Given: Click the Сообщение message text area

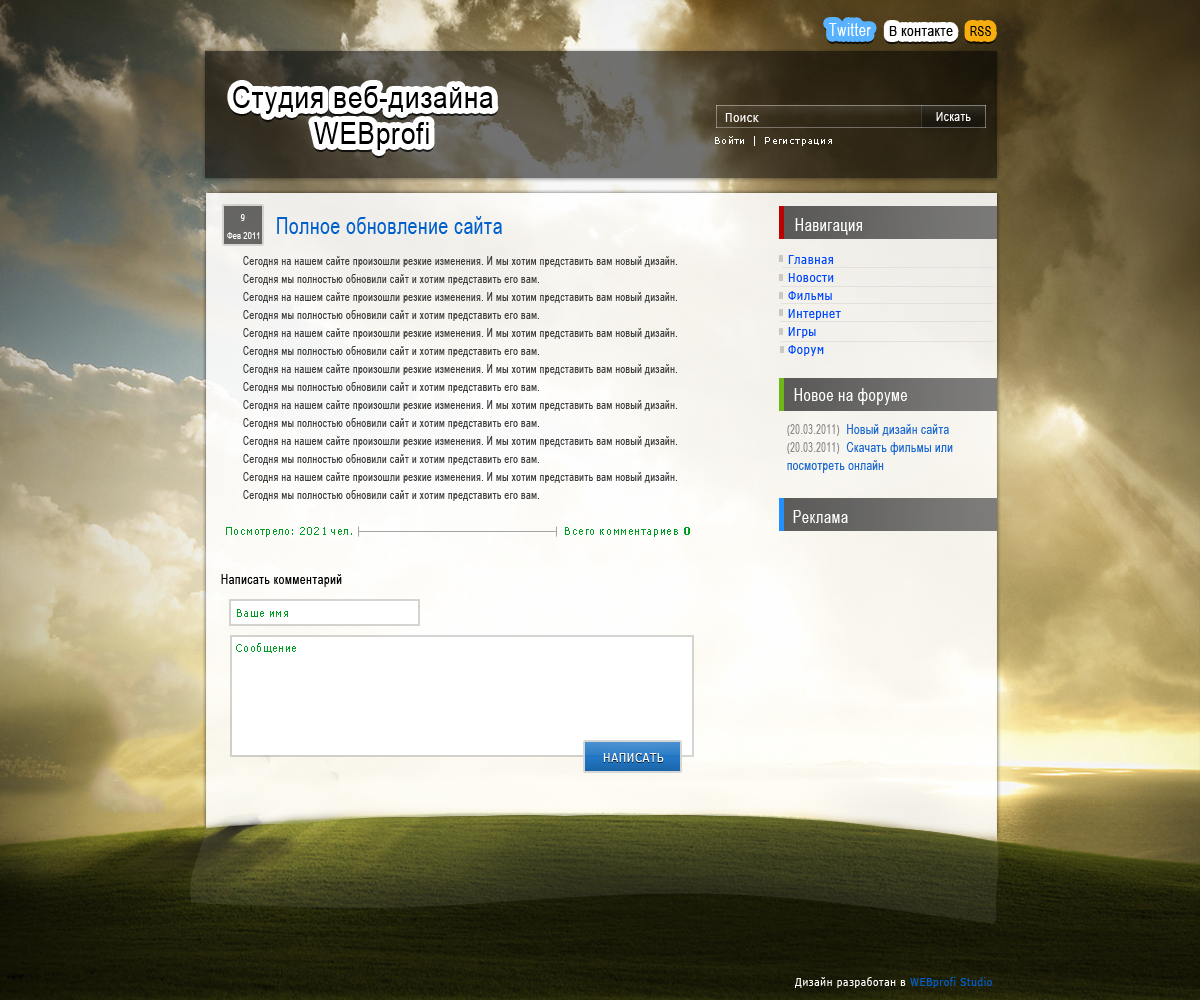Looking at the screenshot, I should coord(462,695).
